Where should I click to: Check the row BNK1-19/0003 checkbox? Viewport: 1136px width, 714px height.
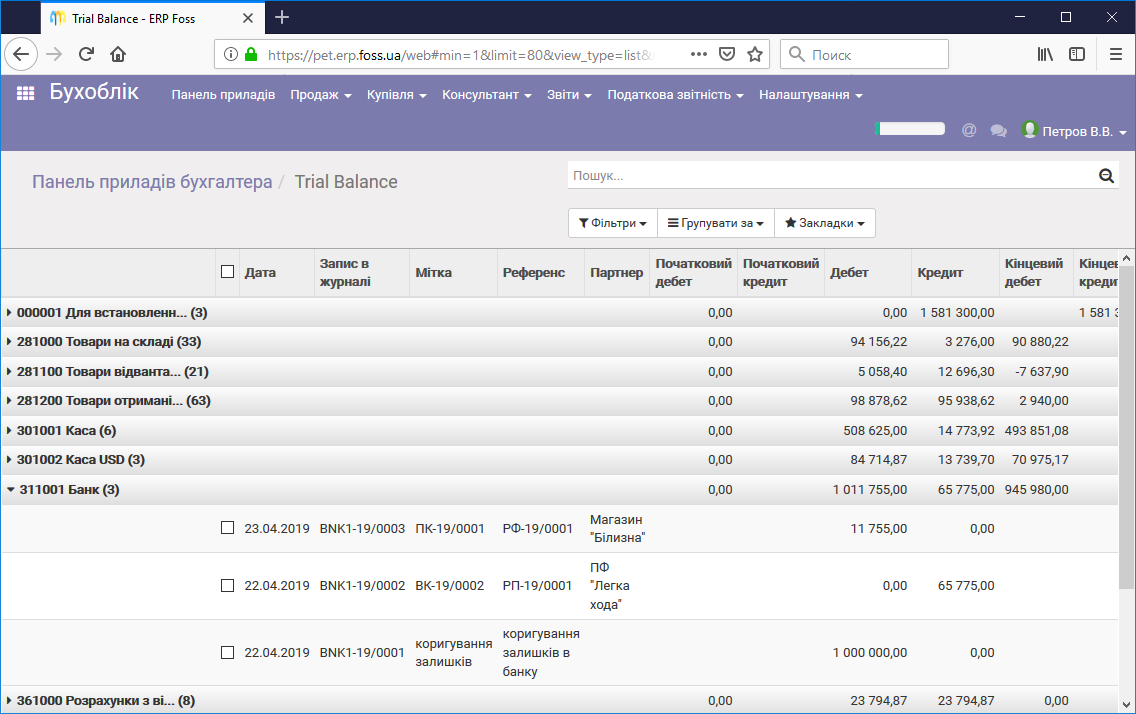coord(227,528)
